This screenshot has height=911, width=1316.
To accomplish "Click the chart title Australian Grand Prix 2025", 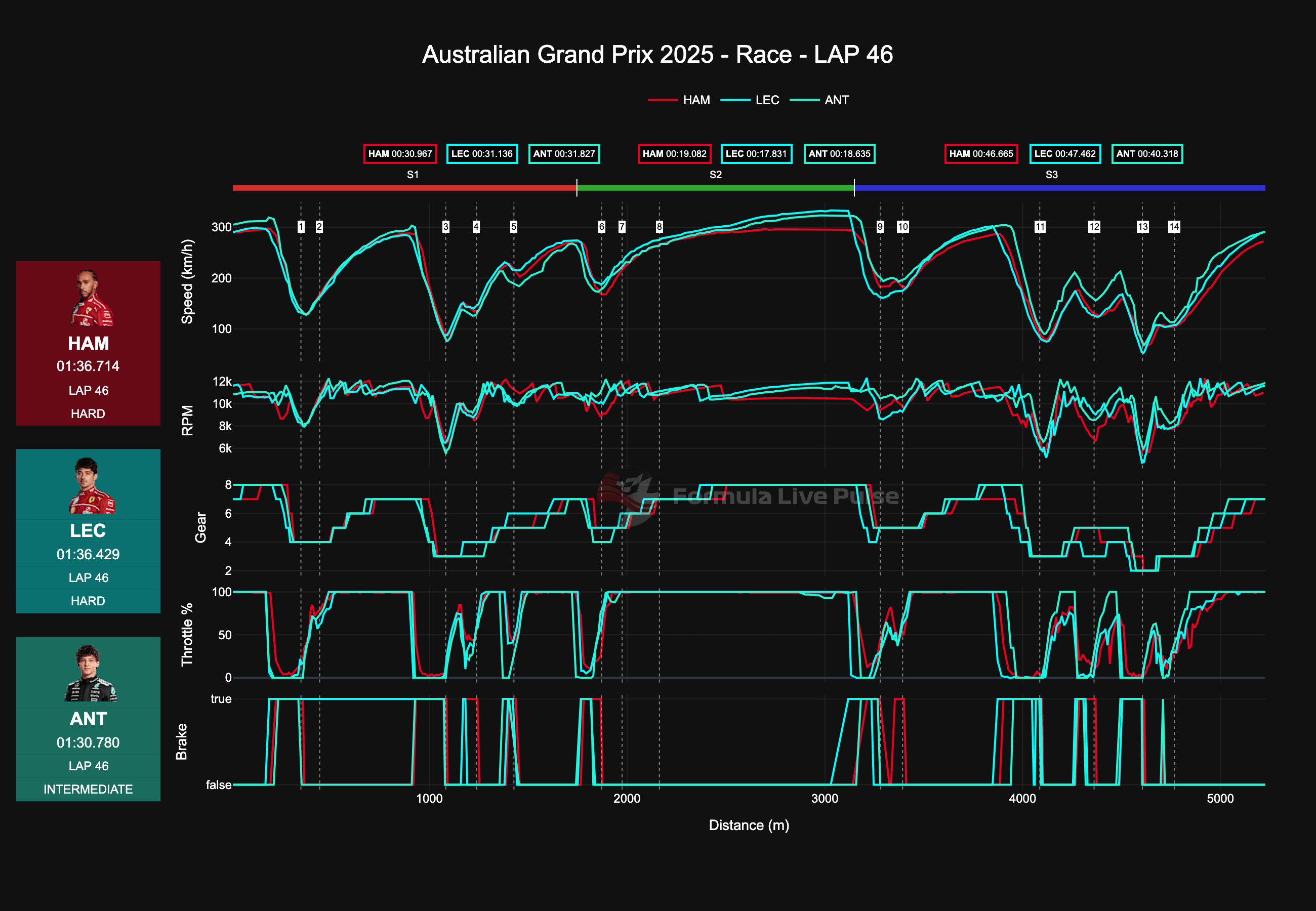I will tap(657, 55).
